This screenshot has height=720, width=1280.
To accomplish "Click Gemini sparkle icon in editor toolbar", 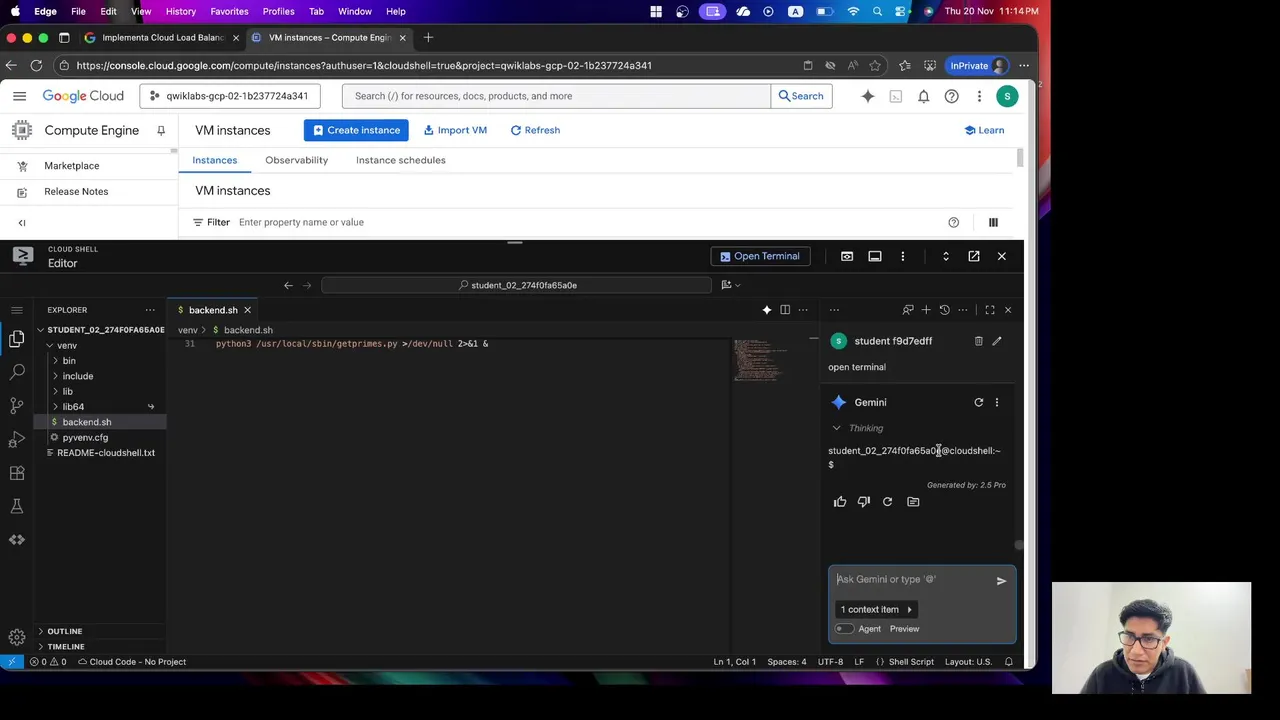I will pyautogui.click(x=767, y=310).
